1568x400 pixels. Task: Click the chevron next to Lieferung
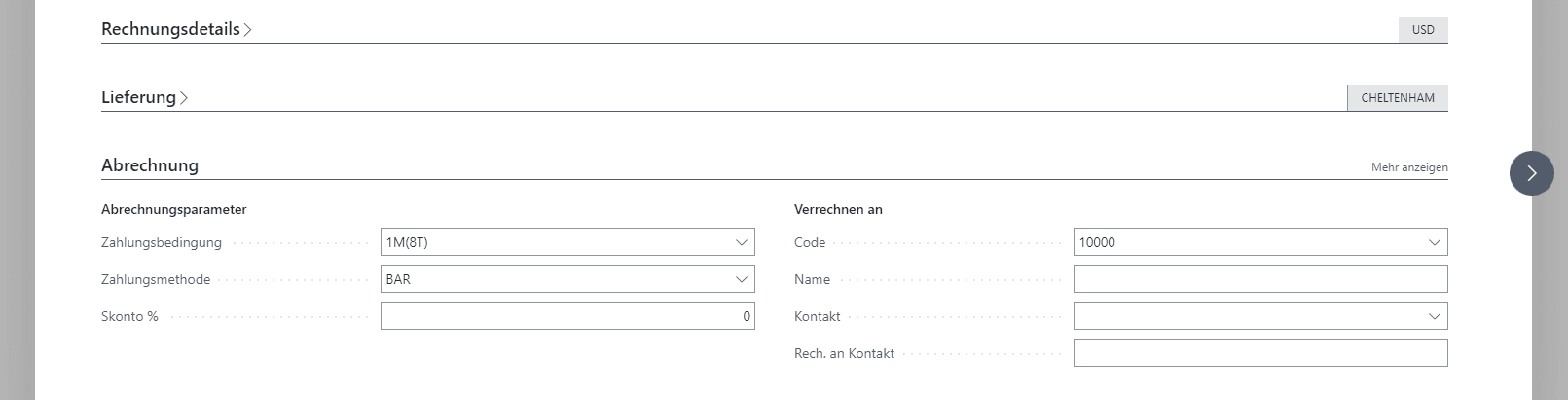[x=184, y=98]
